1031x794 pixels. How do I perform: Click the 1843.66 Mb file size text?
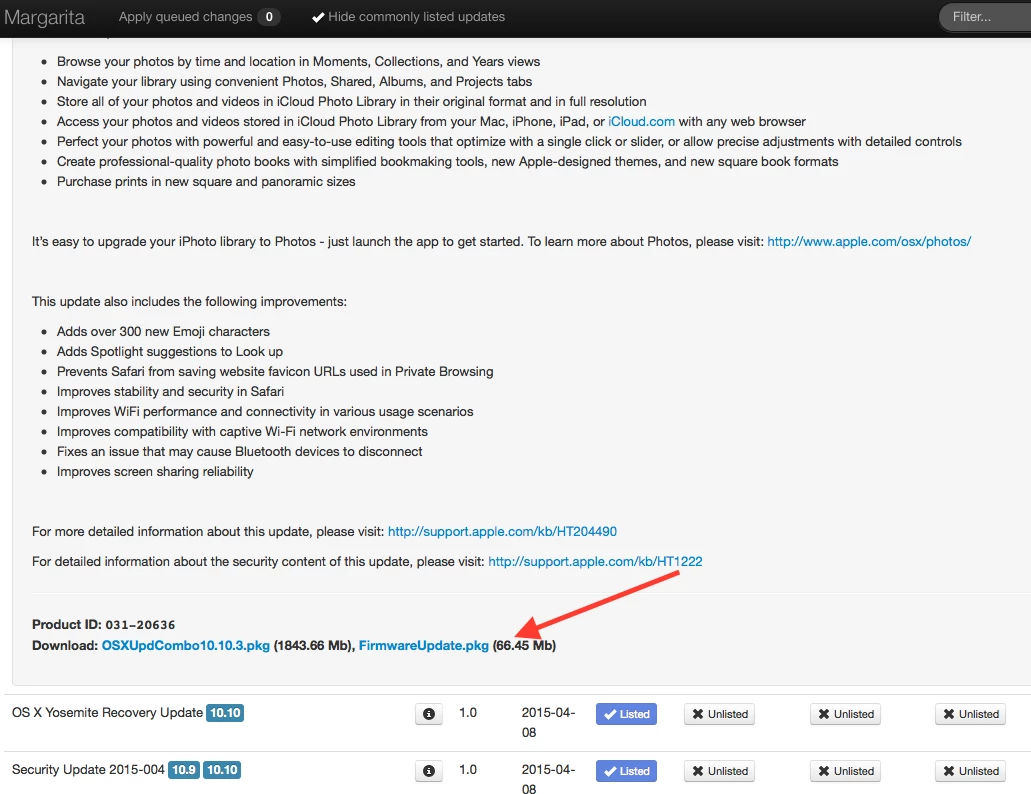point(312,645)
